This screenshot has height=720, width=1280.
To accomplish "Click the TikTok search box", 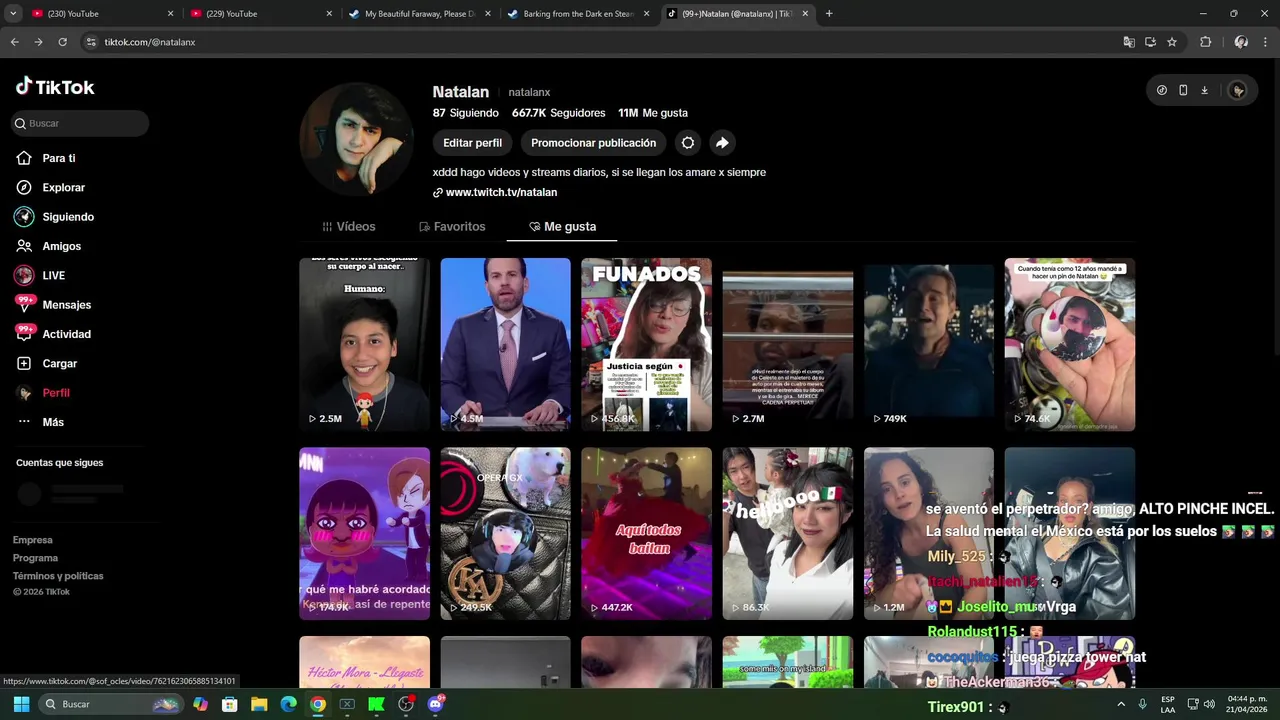I will tap(80, 123).
